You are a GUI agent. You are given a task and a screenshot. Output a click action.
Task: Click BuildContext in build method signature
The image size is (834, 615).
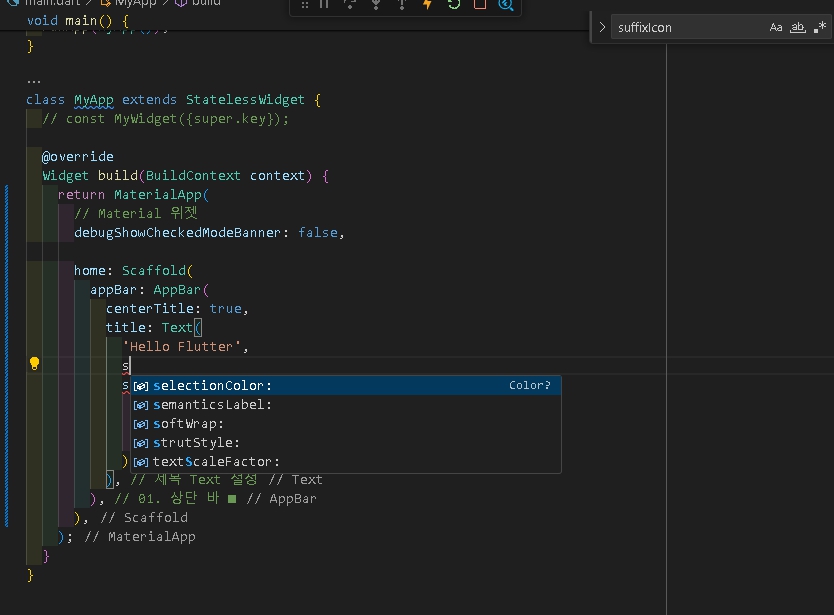click(193, 176)
